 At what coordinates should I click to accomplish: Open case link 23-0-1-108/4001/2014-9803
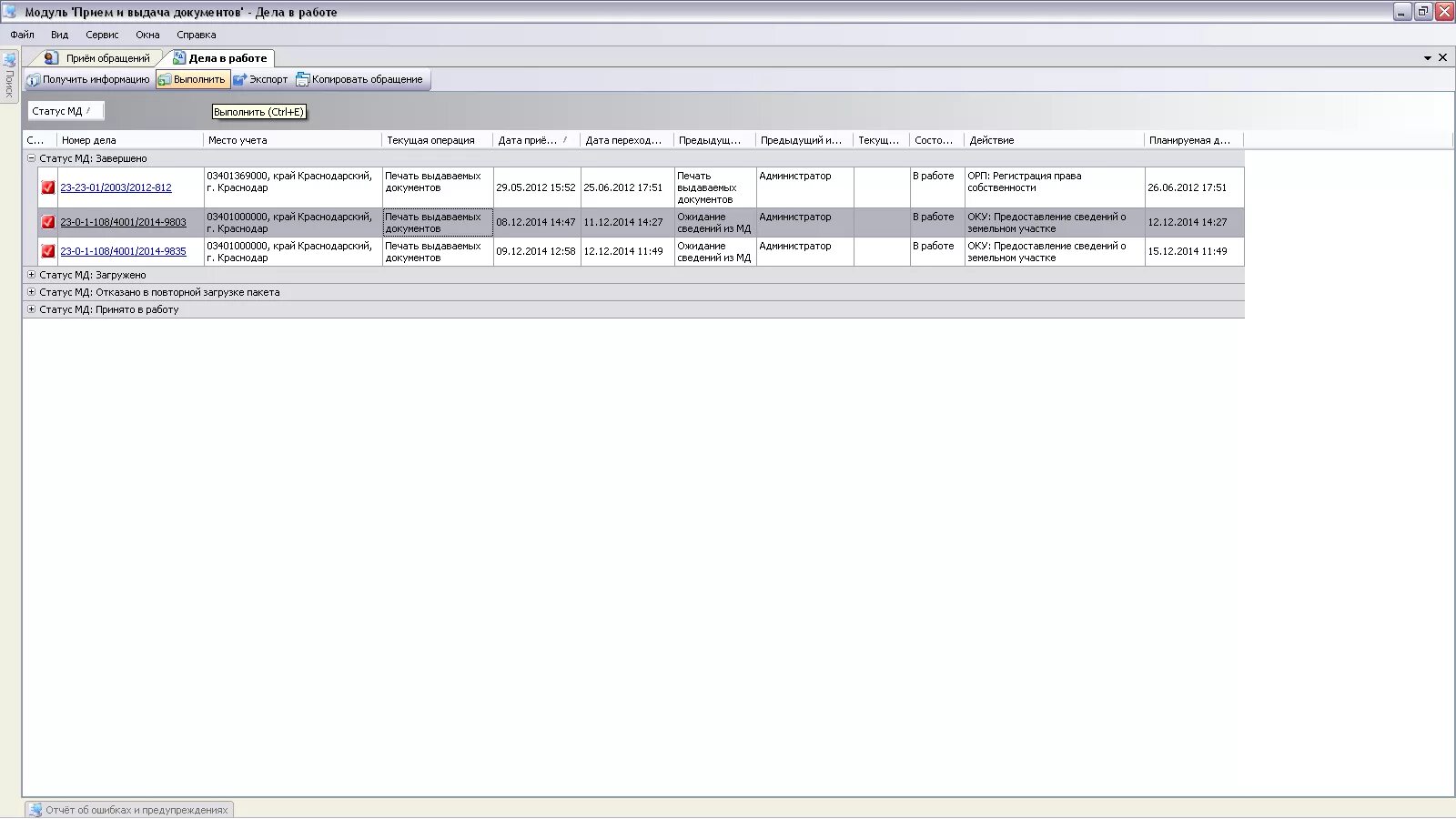(x=123, y=222)
